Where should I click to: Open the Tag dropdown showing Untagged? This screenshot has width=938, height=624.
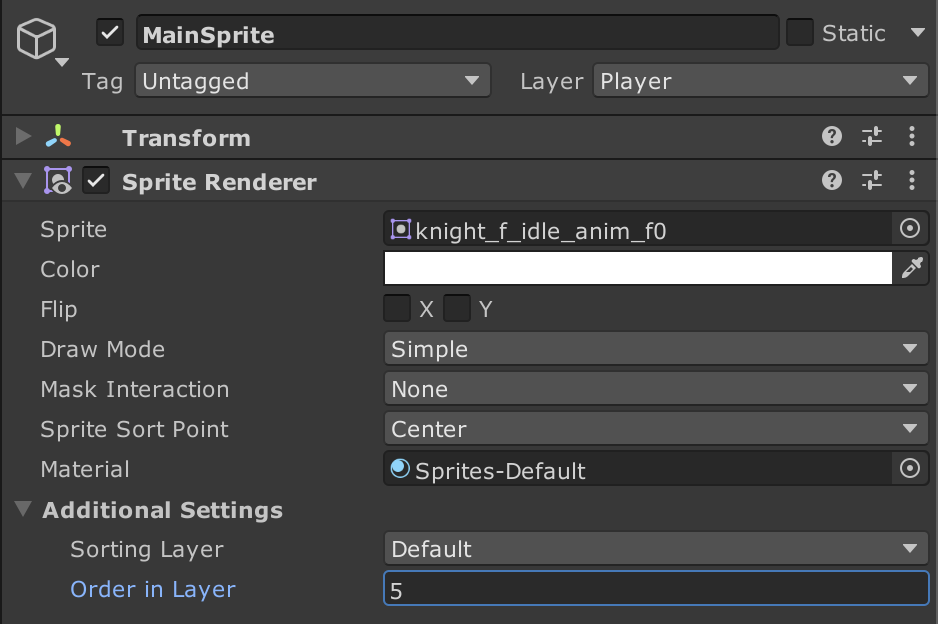tap(313, 81)
